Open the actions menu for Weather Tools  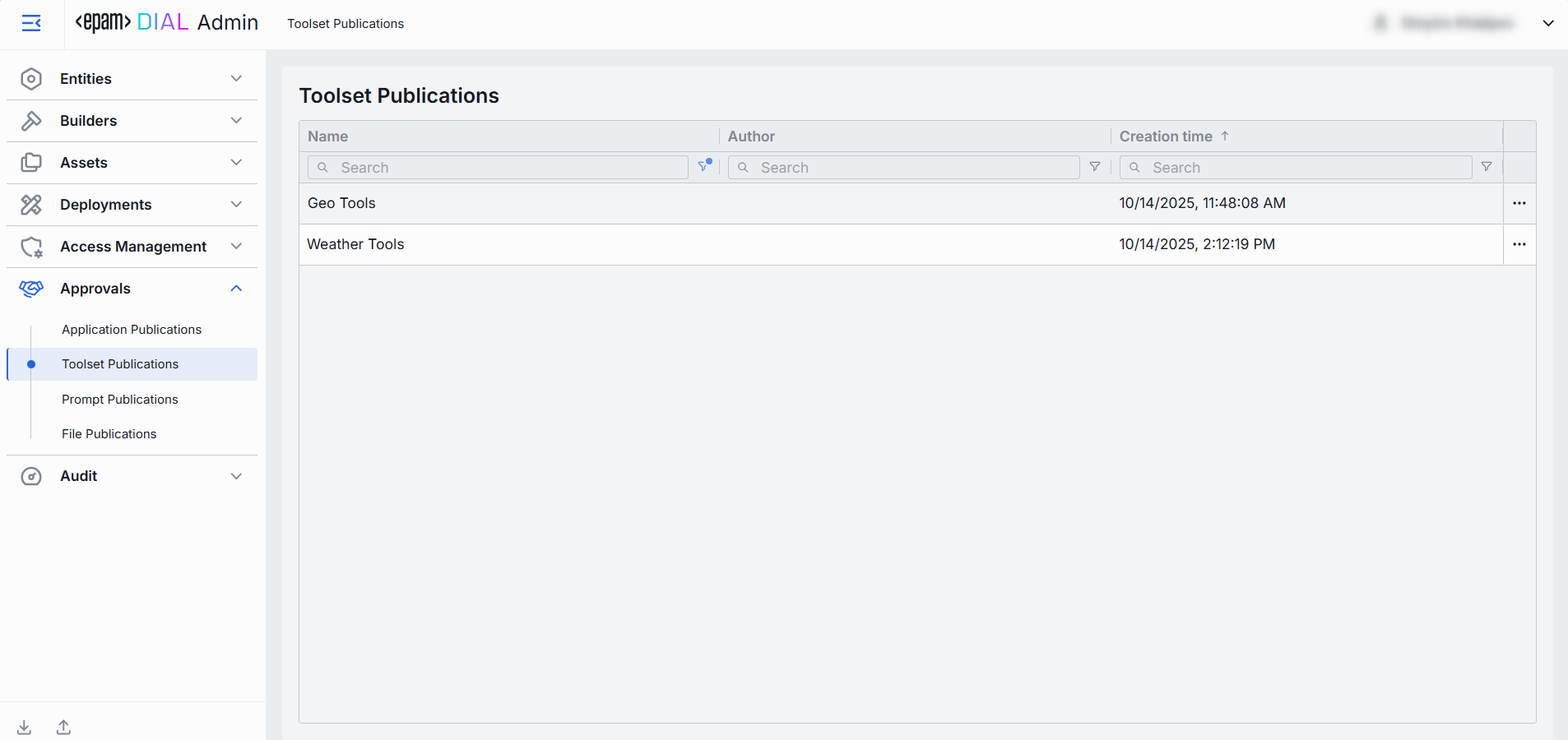coord(1519,244)
